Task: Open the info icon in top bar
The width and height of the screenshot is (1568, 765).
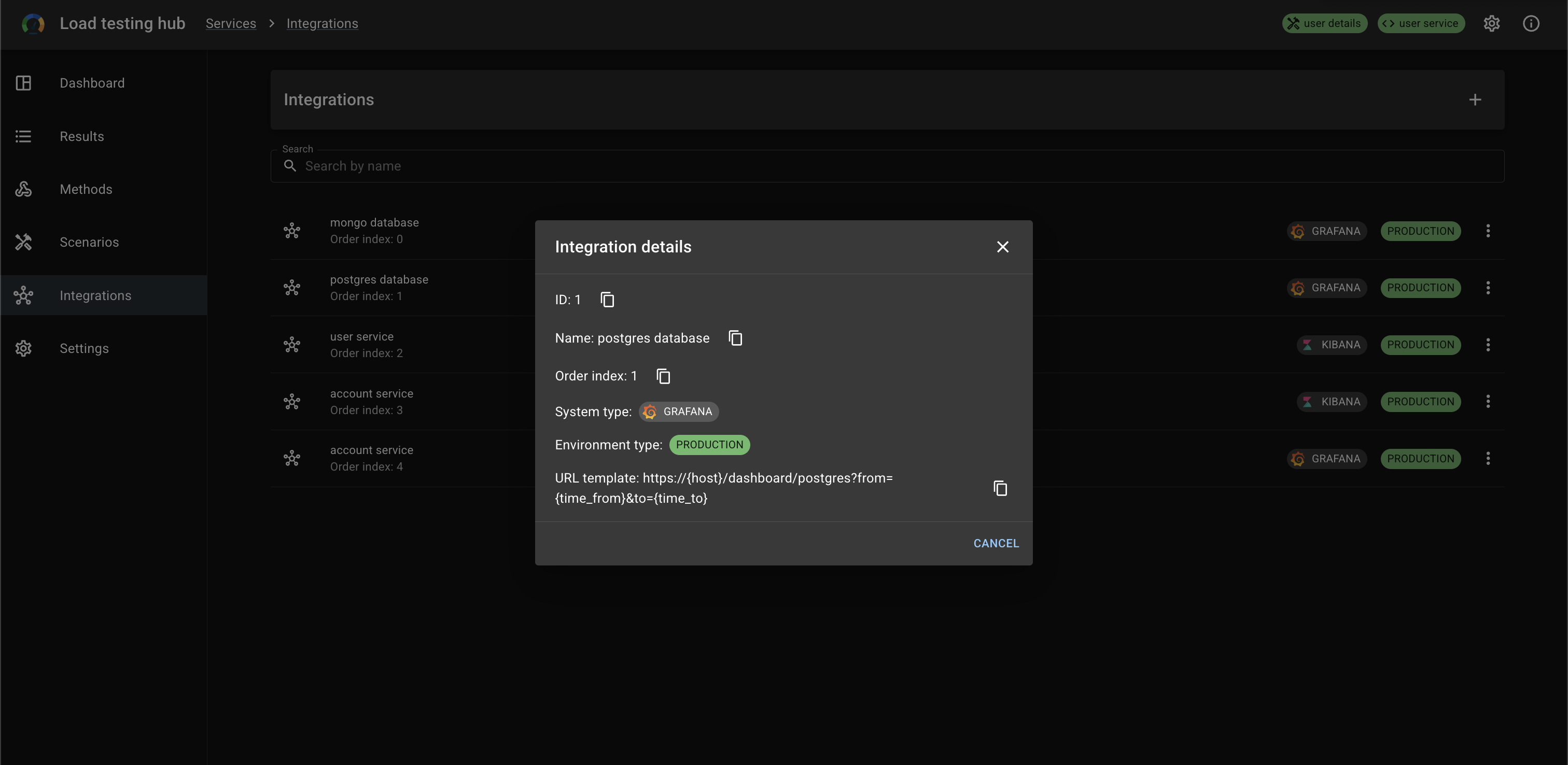Action: click(x=1531, y=23)
